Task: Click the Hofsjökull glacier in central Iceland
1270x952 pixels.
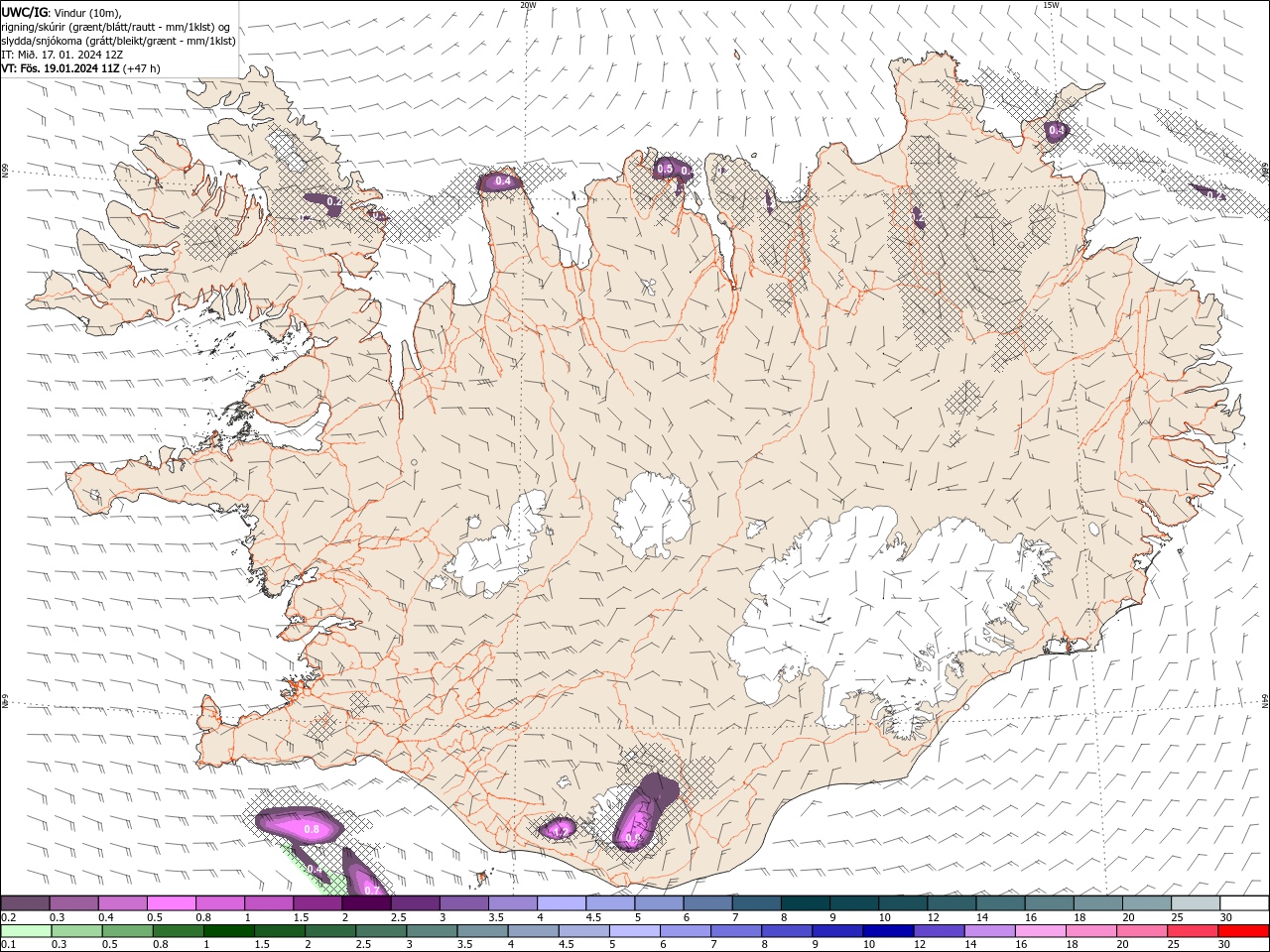Action: point(652,514)
